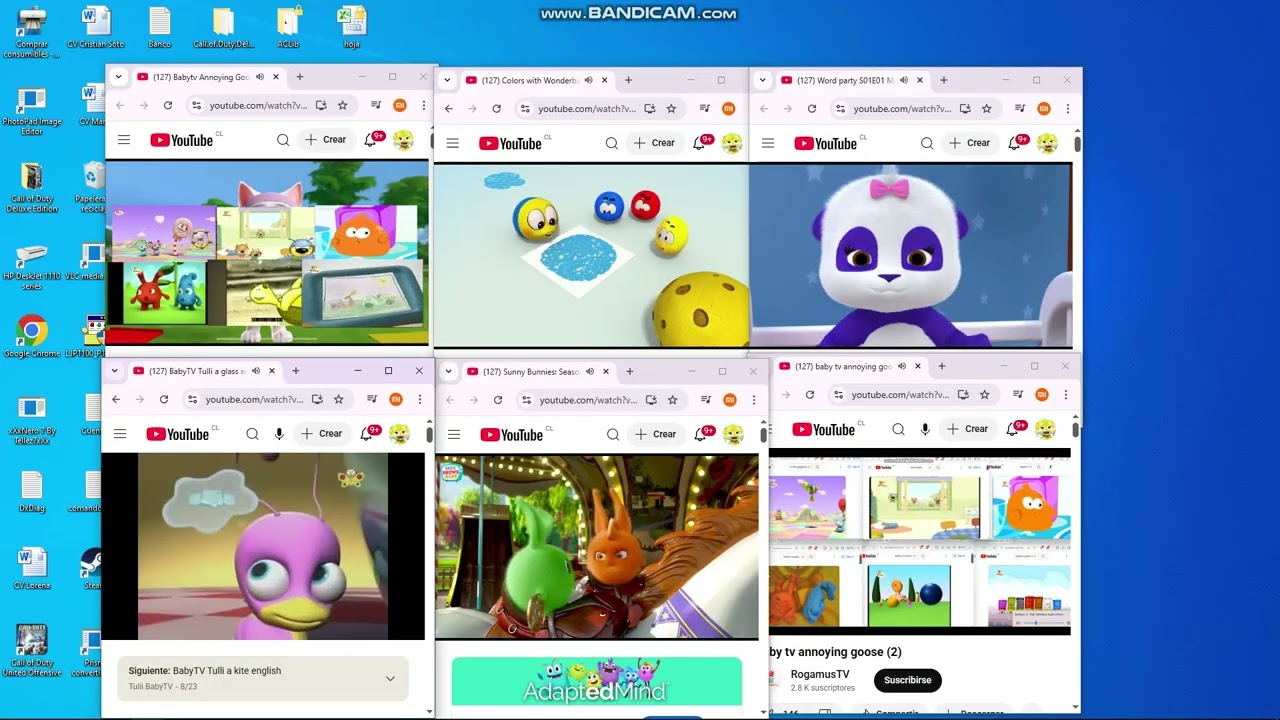Go back in the Colors with Wonderballs window

[x=448, y=108]
